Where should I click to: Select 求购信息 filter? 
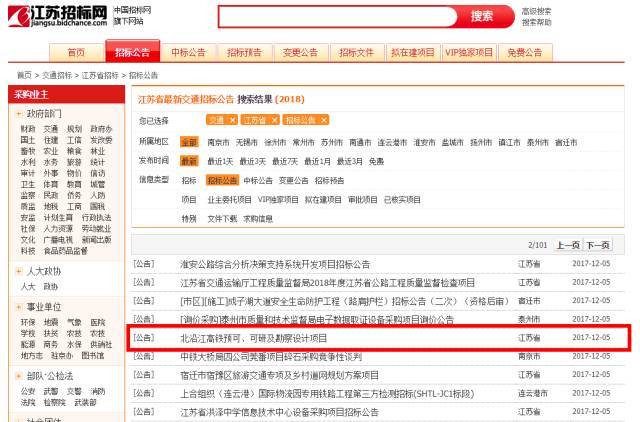coord(258,219)
